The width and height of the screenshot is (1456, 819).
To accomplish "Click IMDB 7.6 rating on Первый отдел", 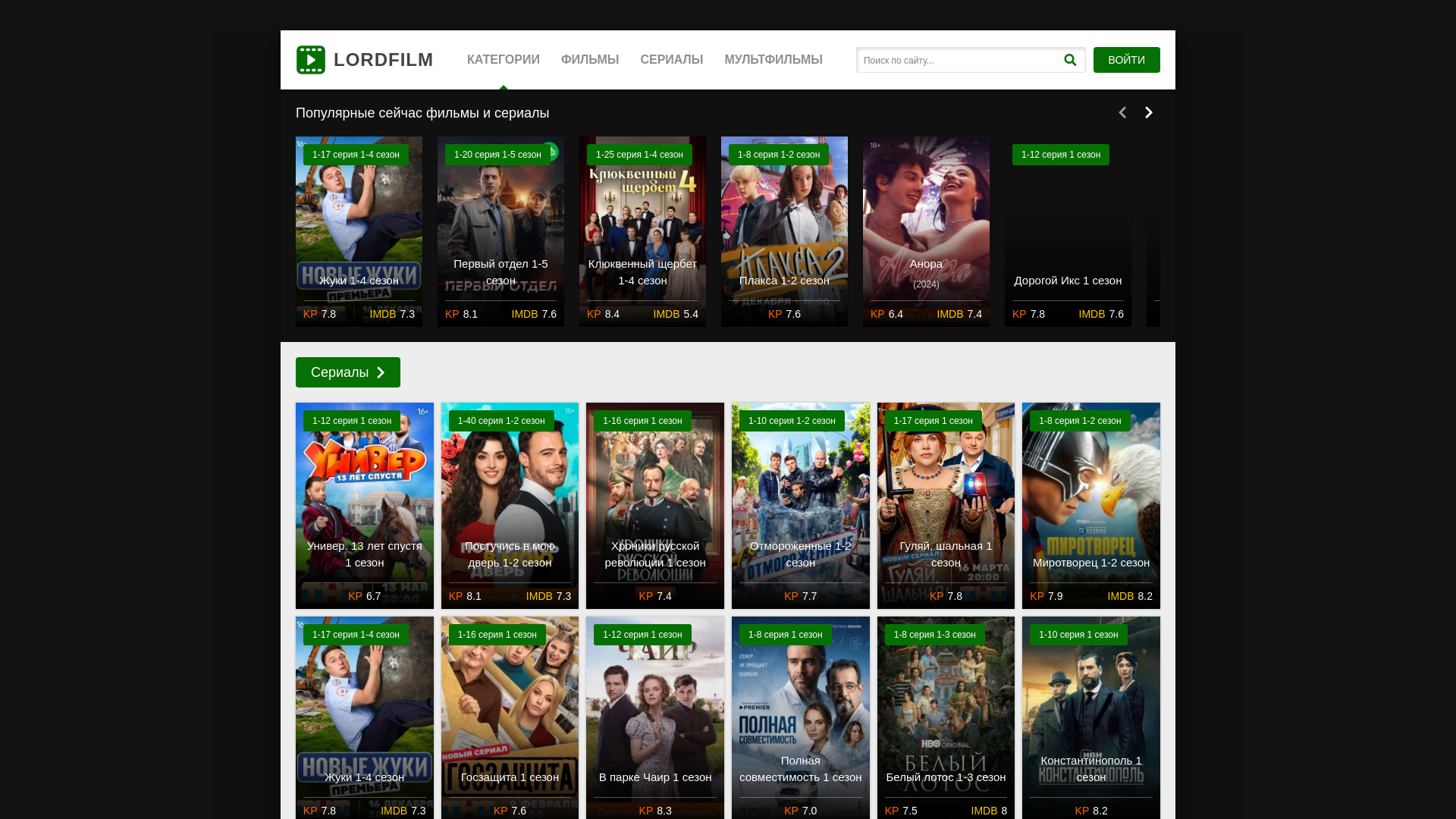I will point(534,314).
